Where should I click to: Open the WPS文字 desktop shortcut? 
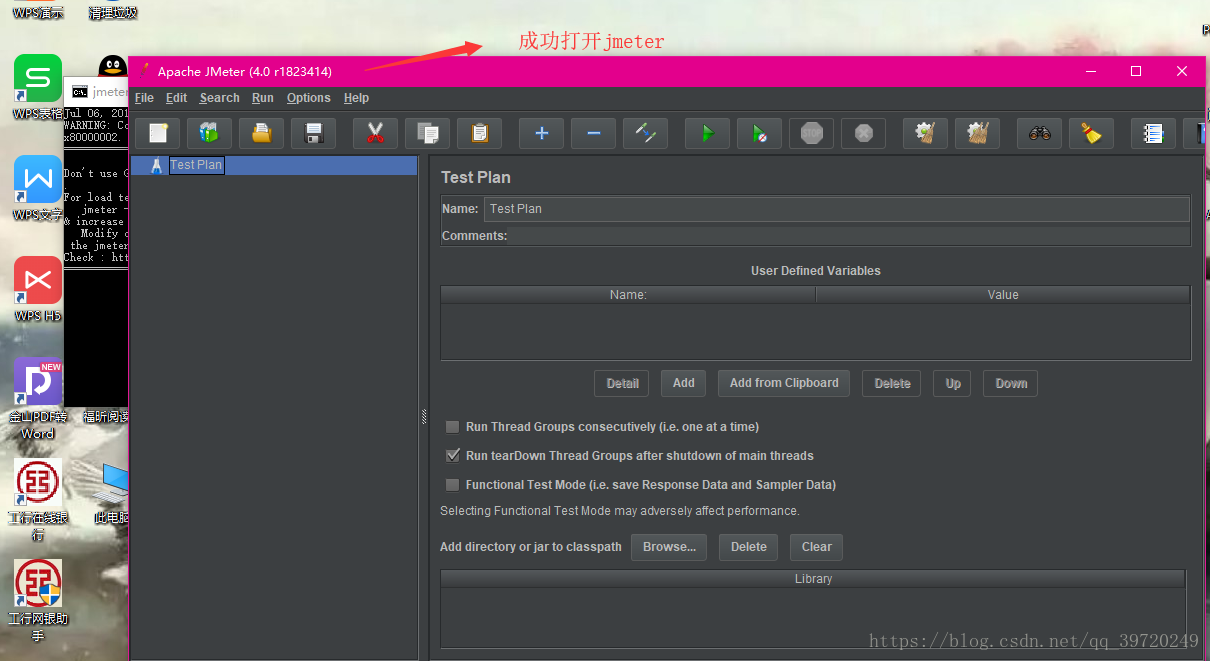[38, 188]
